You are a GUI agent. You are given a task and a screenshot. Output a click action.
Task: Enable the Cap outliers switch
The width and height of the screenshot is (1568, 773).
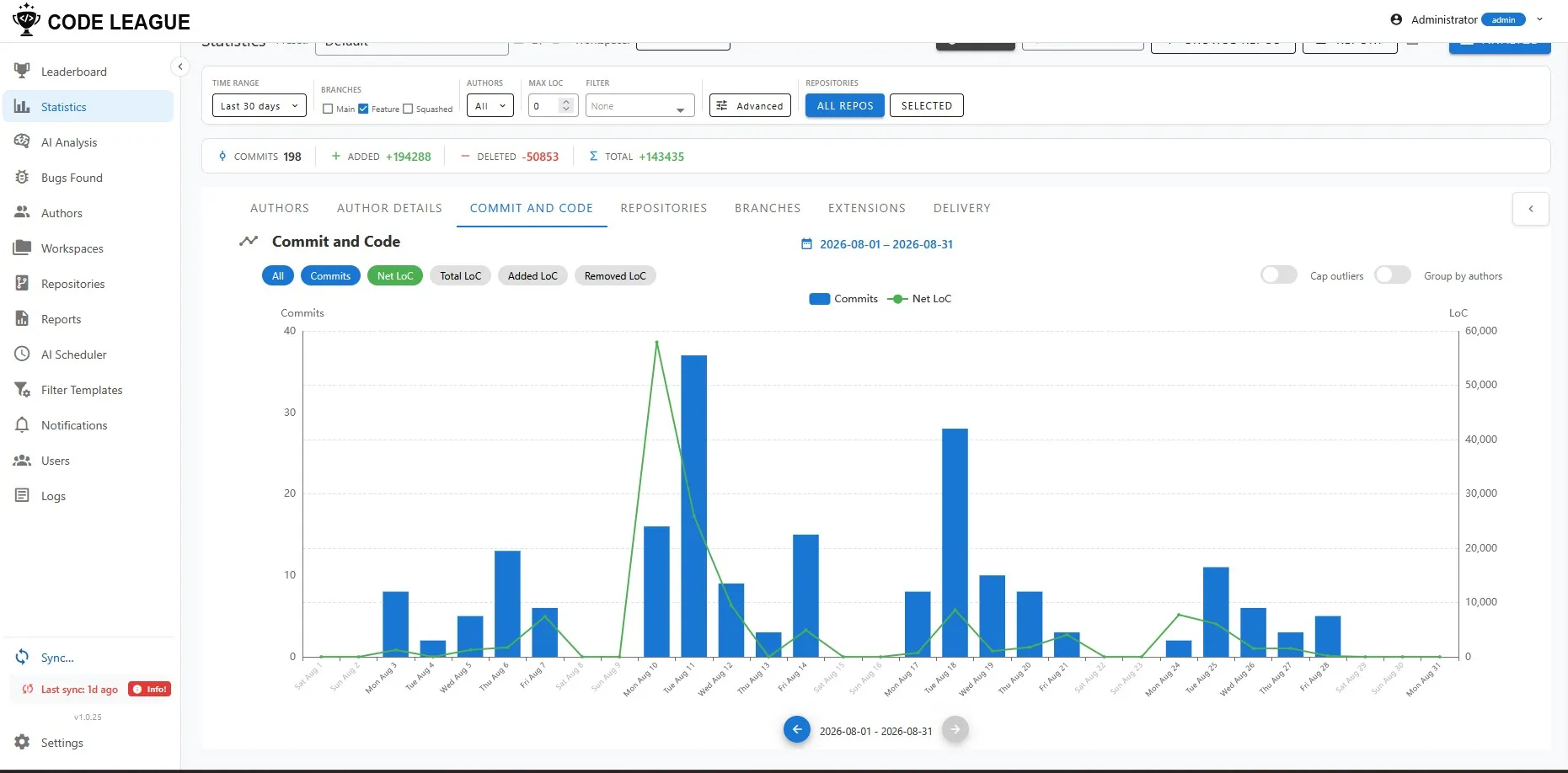click(x=1279, y=275)
